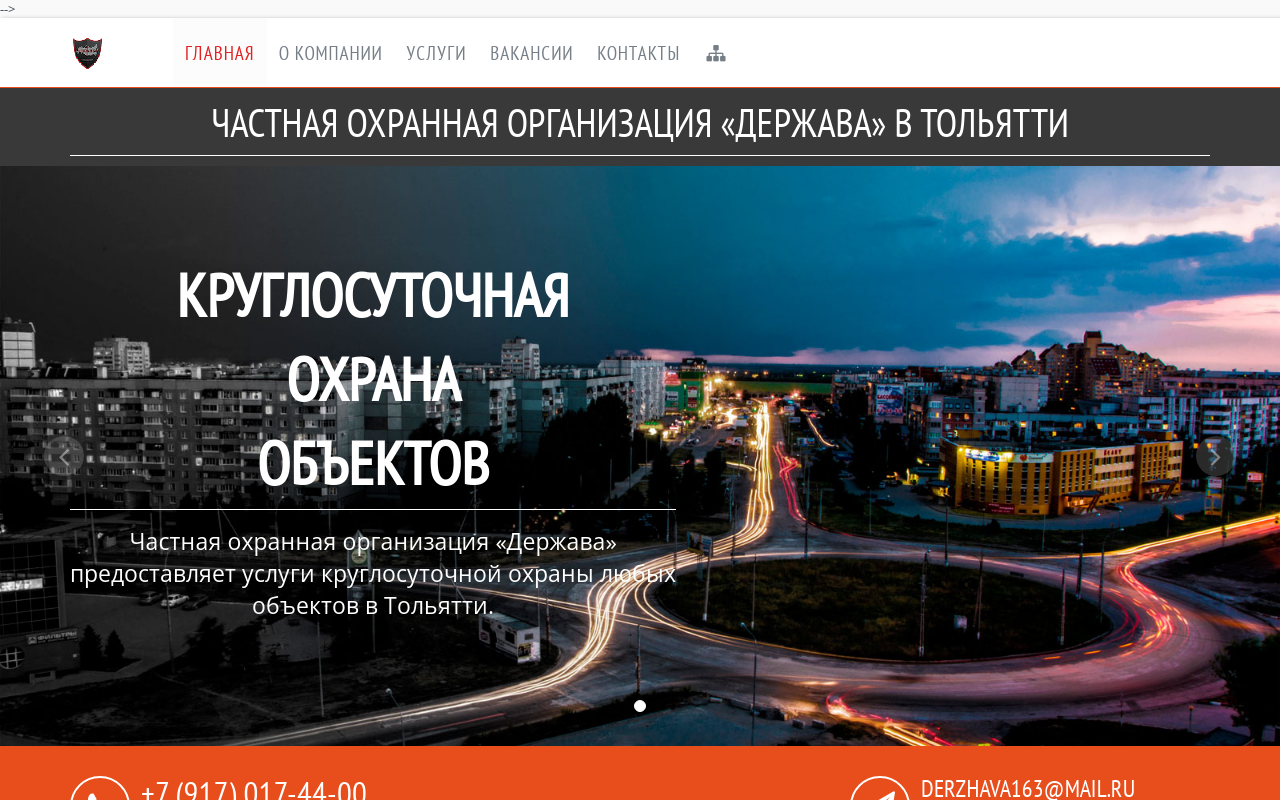Click the Круглосуточная охрана объектов slide title
The image size is (1280, 800).
[x=373, y=379]
